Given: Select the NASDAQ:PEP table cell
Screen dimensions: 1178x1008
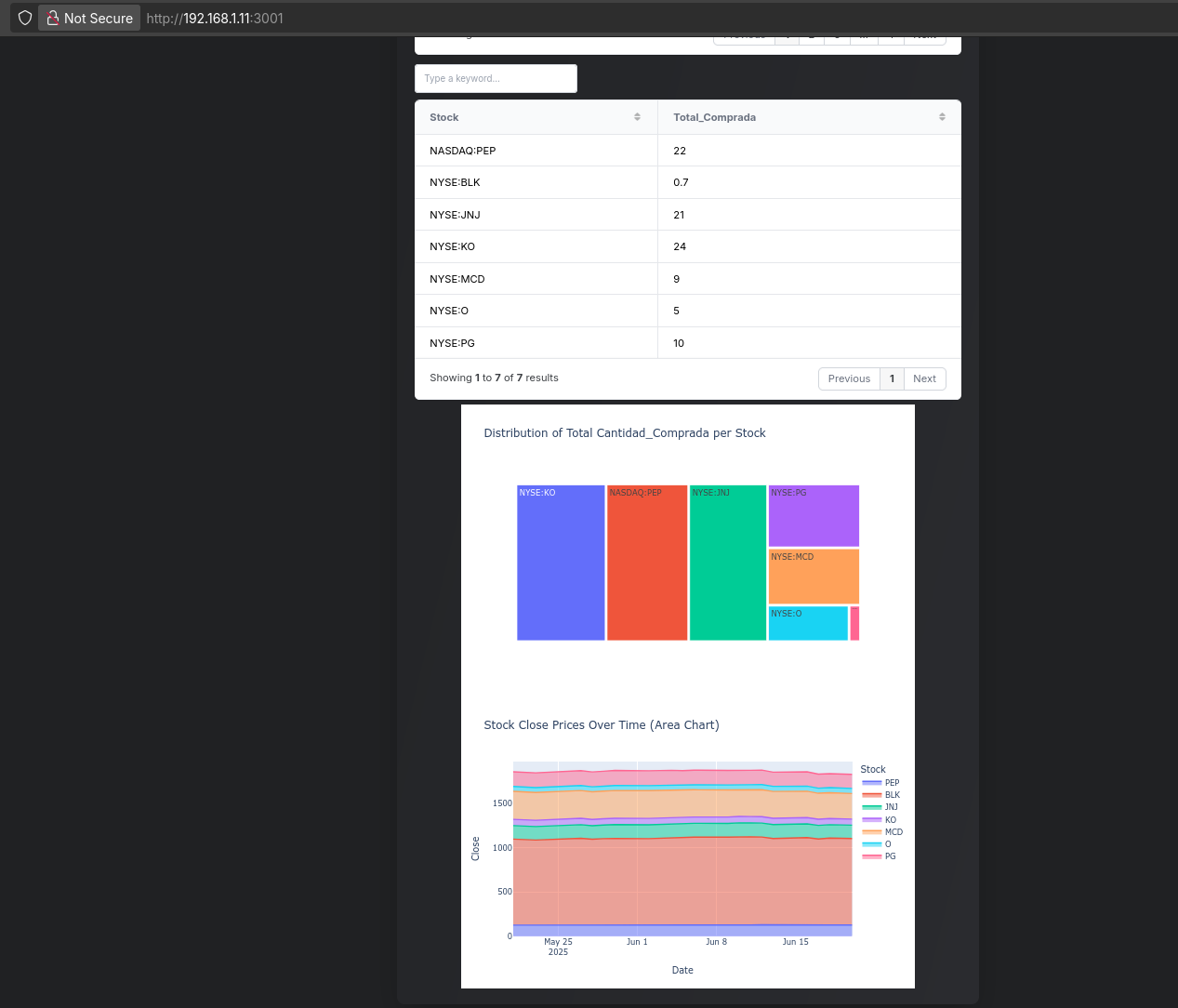Looking at the screenshot, I should 536,151.
